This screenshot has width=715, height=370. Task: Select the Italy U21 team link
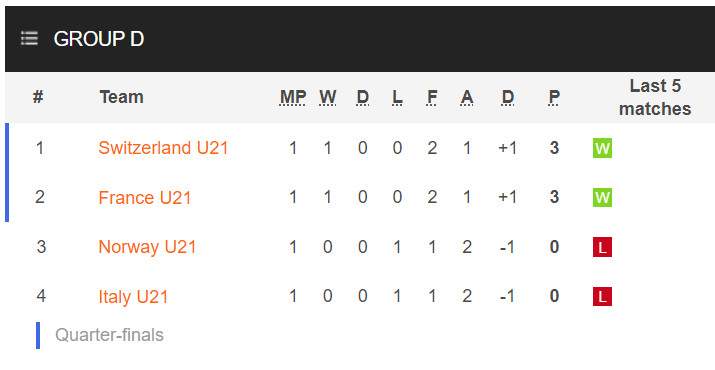(133, 297)
